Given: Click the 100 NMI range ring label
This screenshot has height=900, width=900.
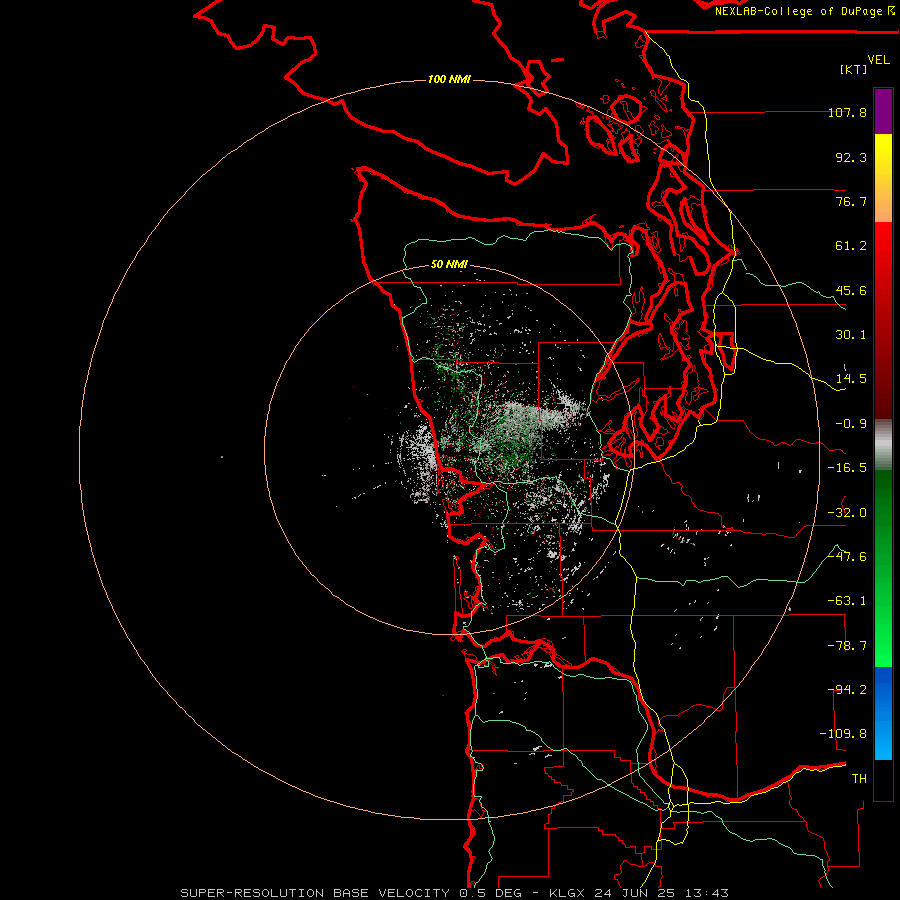Looking at the screenshot, I should [449, 79].
